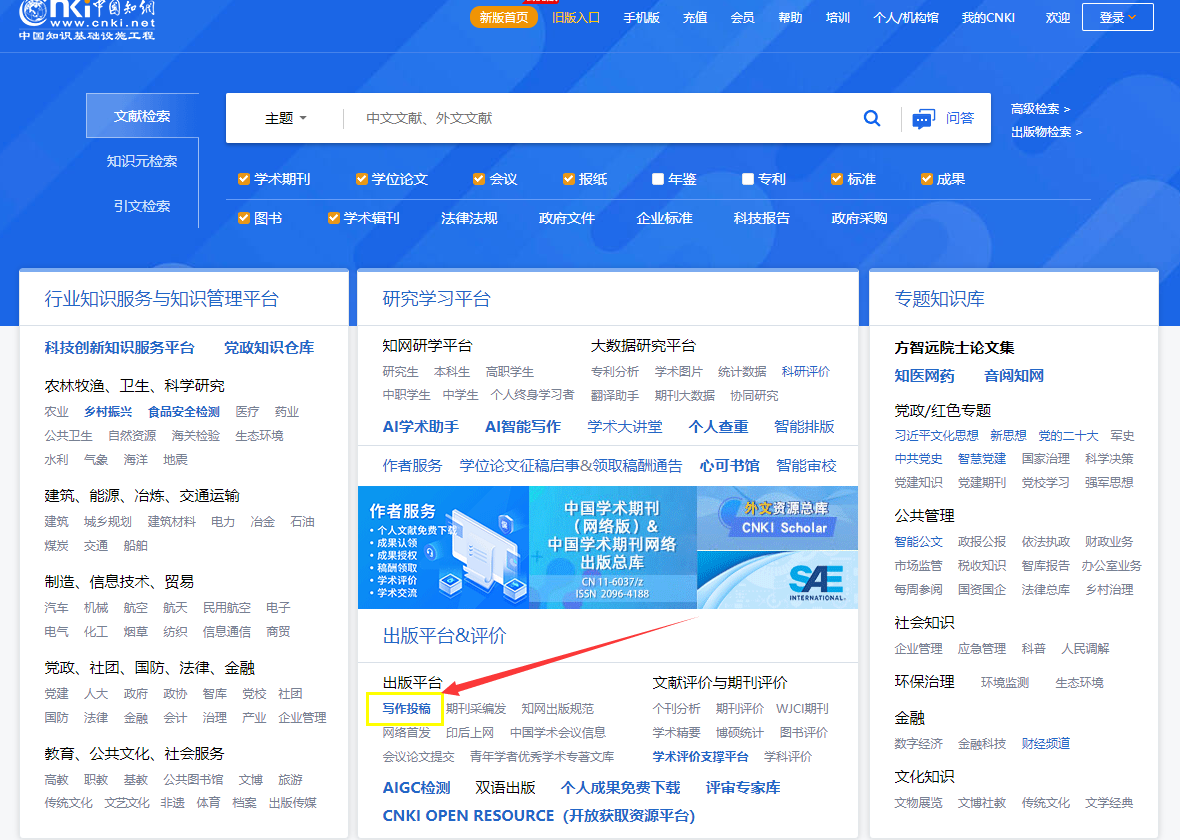Open the AI学术助手 link
The height and width of the screenshot is (840, 1180).
pyautogui.click(x=421, y=427)
